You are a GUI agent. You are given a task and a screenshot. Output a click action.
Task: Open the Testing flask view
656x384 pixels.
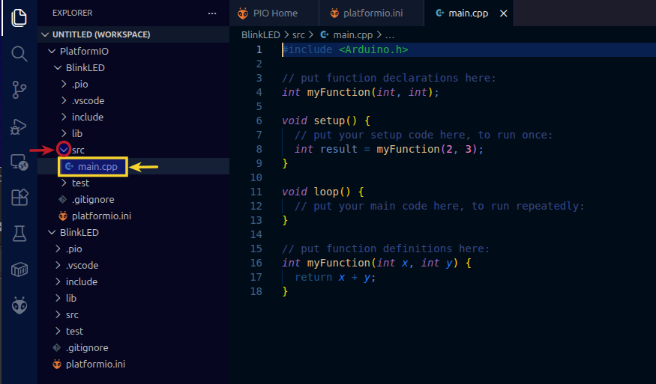(x=19, y=233)
